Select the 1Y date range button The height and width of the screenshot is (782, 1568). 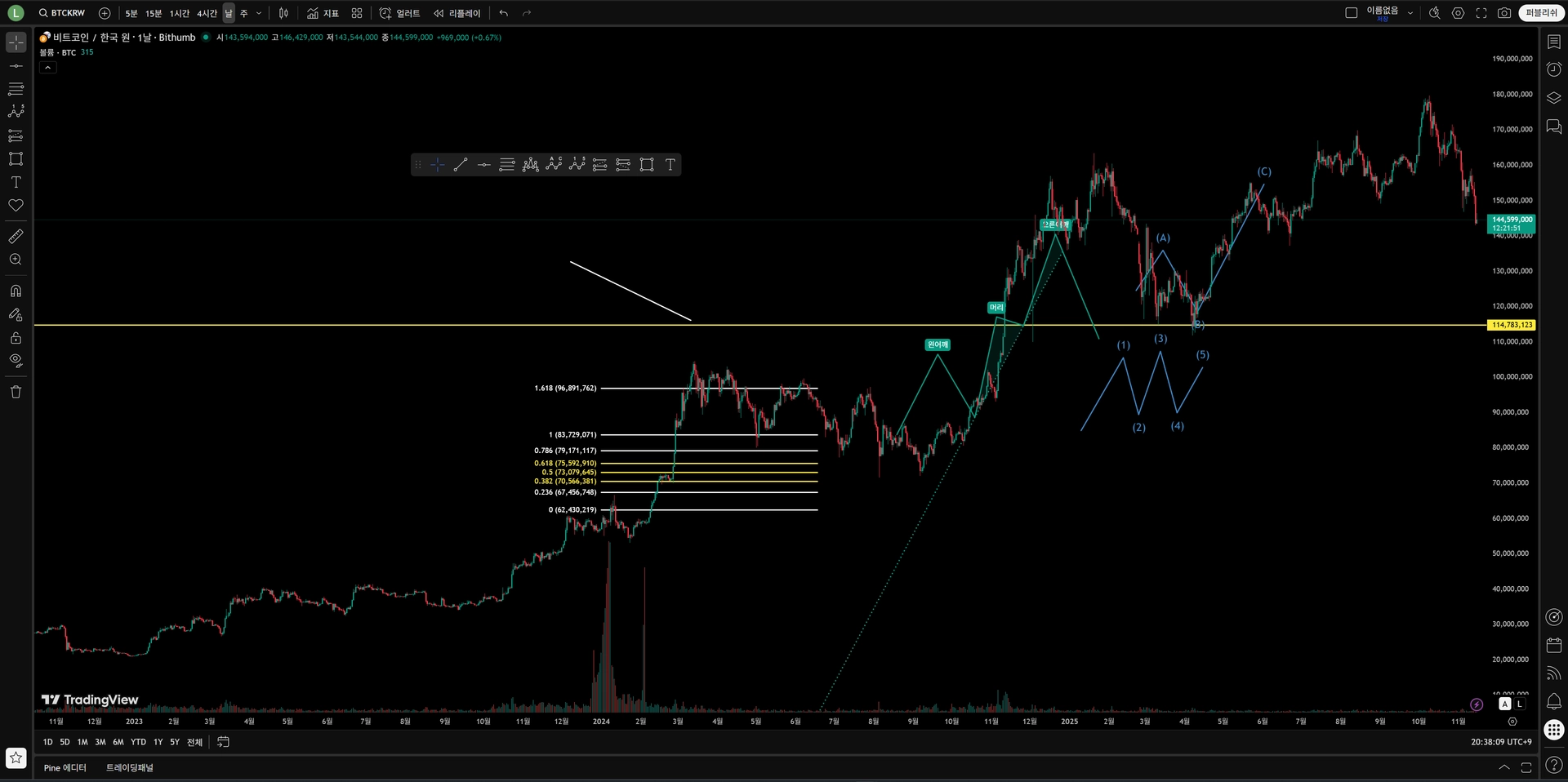[x=158, y=742]
